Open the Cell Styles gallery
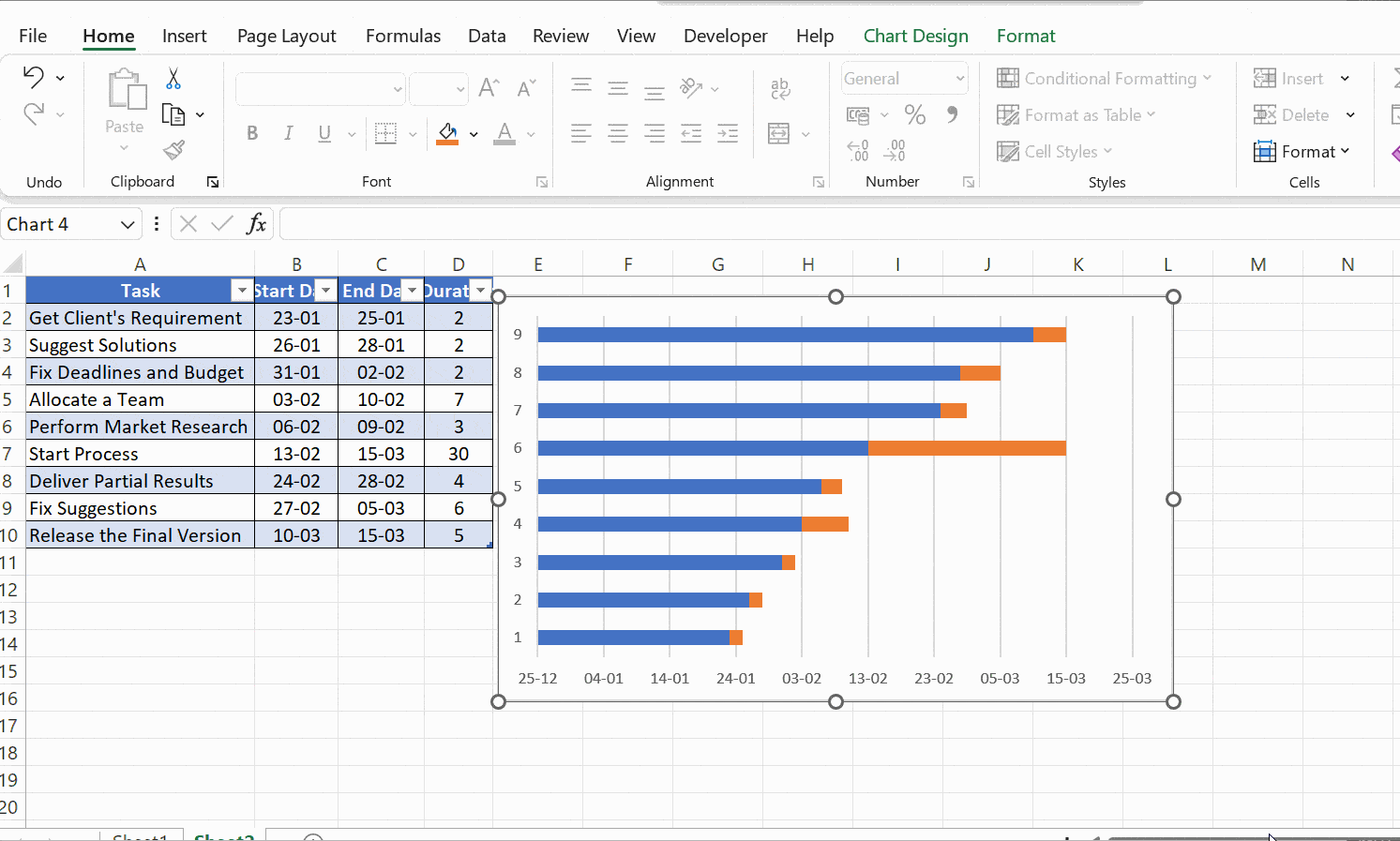1400x841 pixels. [x=1054, y=151]
